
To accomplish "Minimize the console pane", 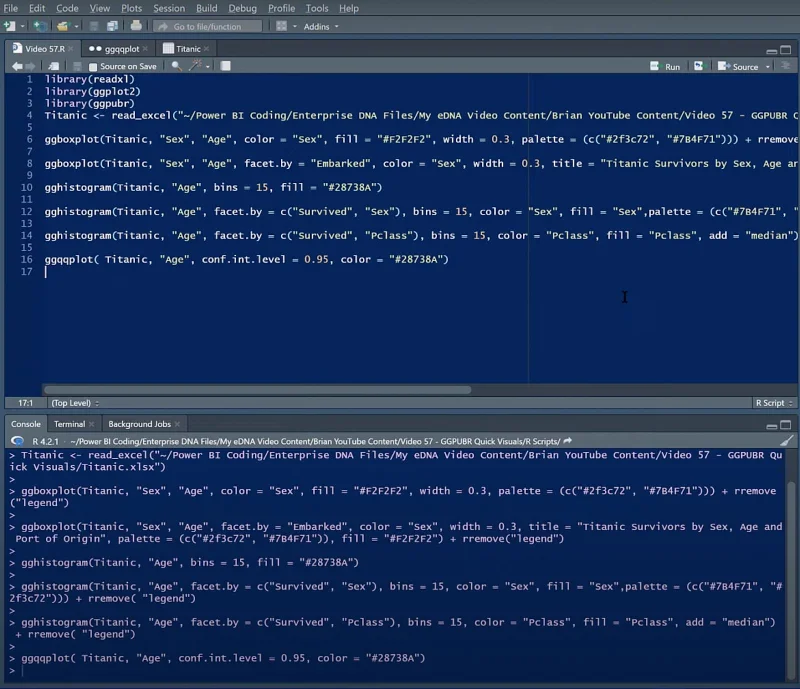I will [771, 425].
